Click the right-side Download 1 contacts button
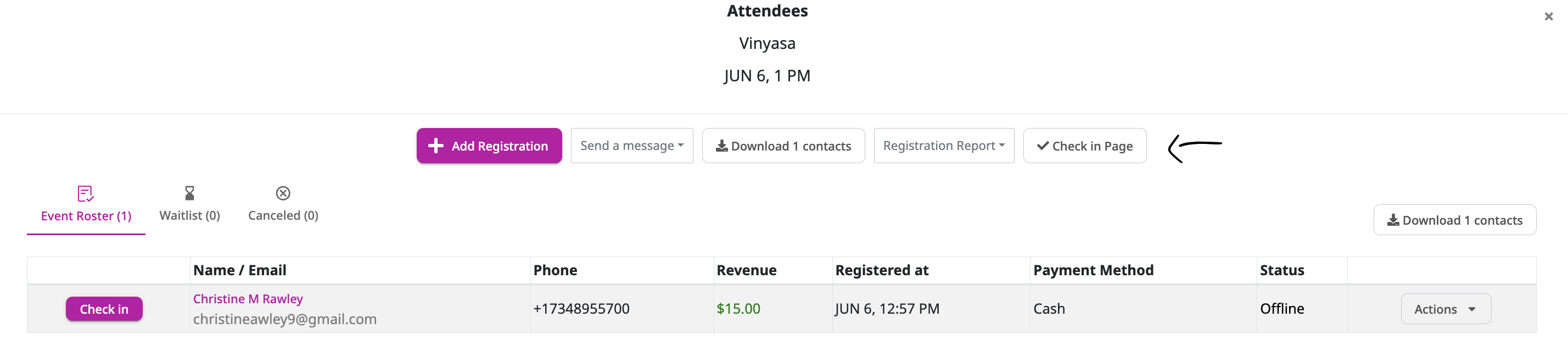1568x345 pixels. click(x=1455, y=220)
